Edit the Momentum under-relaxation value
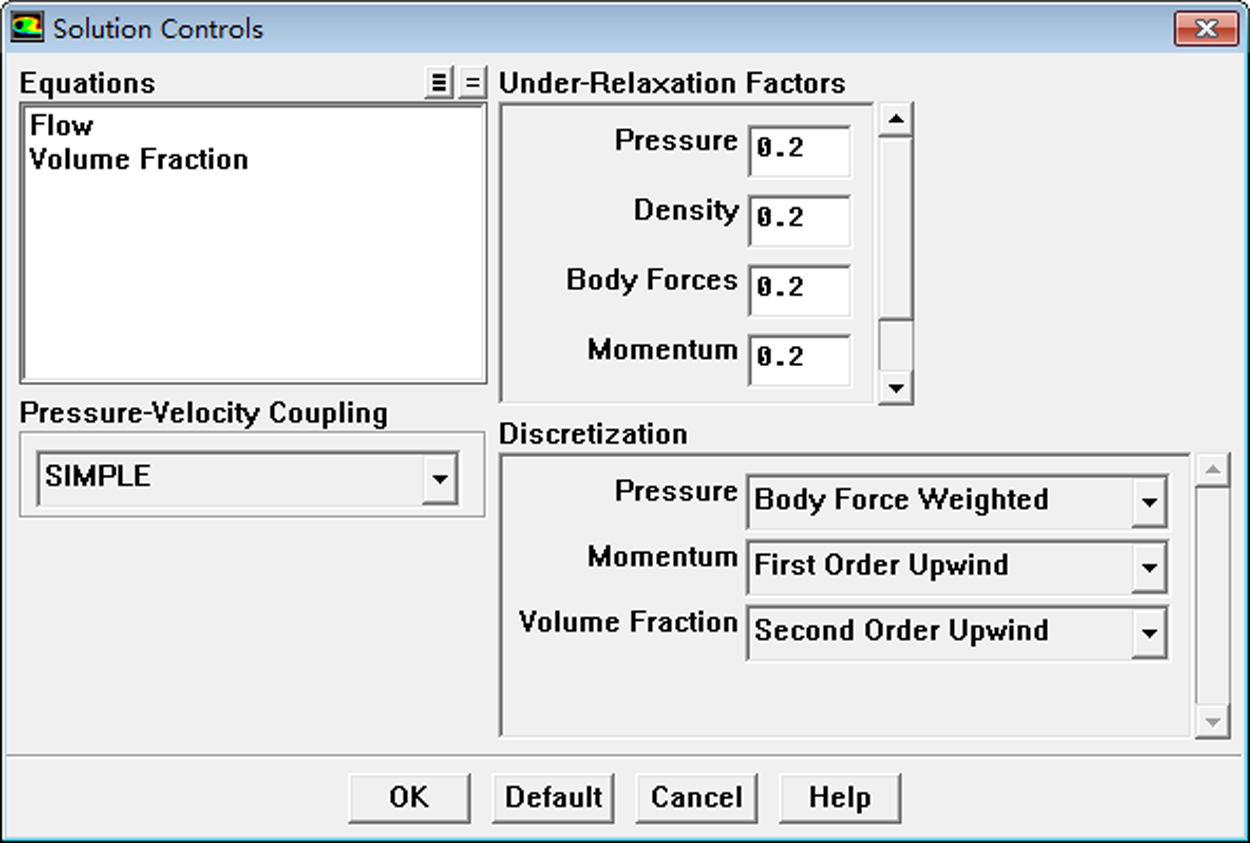 pyautogui.click(x=799, y=358)
